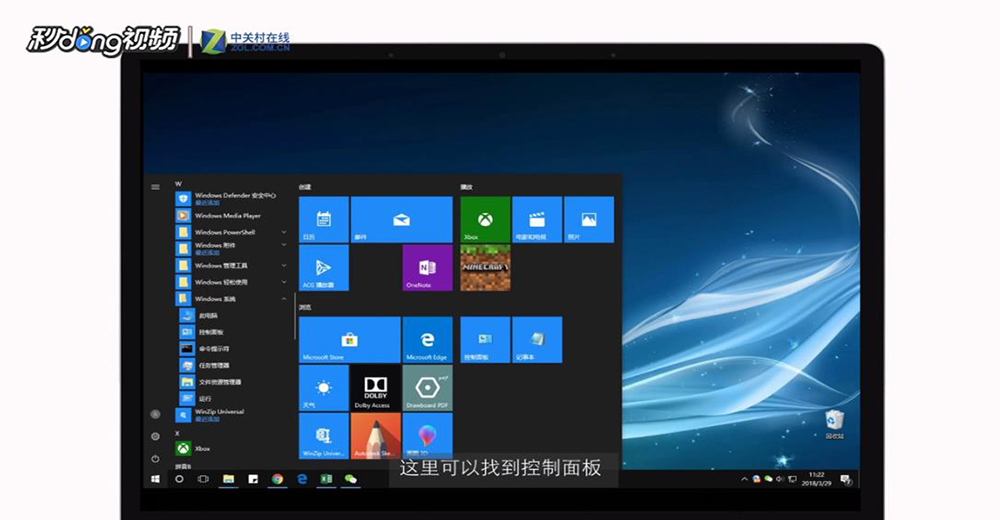Open Cortana circle on taskbar

coord(179,479)
